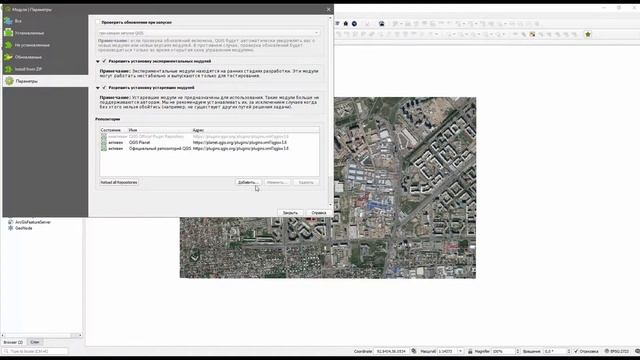The width and height of the screenshot is (640, 360).
Task: Close the modules dialog with X
Action: point(329,9)
